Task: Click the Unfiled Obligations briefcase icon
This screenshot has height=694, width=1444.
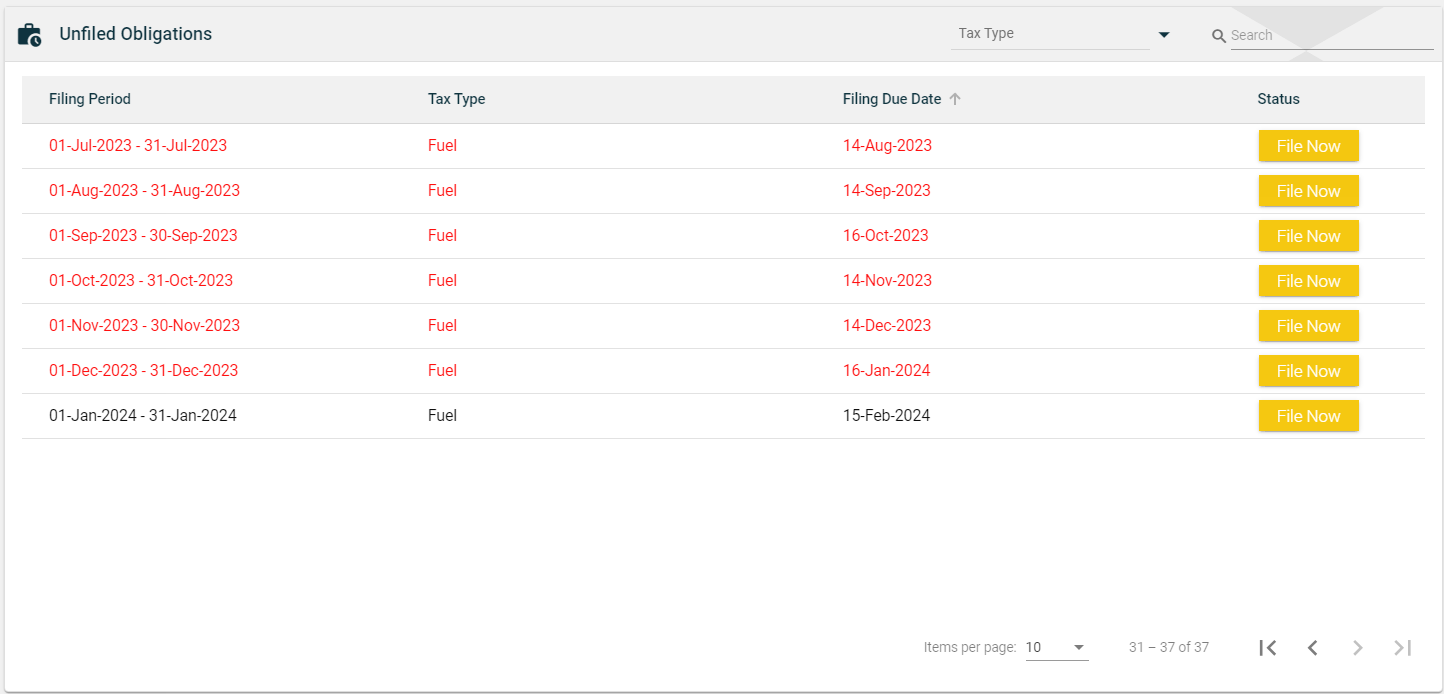Action: pyautogui.click(x=30, y=35)
